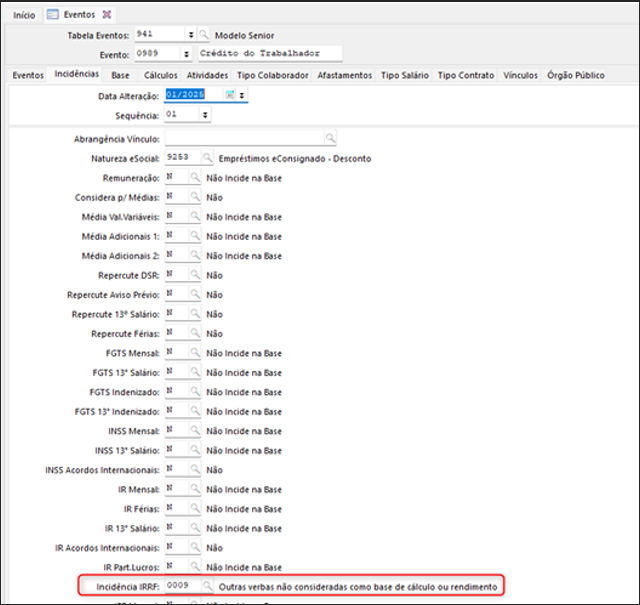Click Sequência field showing 01
This screenshot has height=605, width=640.
pyautogui.click(x=182, y=114)
